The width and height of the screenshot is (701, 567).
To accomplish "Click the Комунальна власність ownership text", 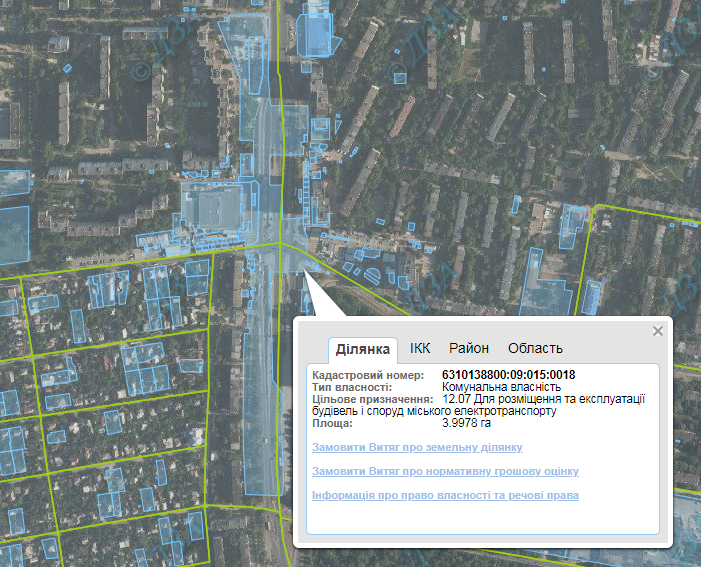I will (x=501, y=387).
